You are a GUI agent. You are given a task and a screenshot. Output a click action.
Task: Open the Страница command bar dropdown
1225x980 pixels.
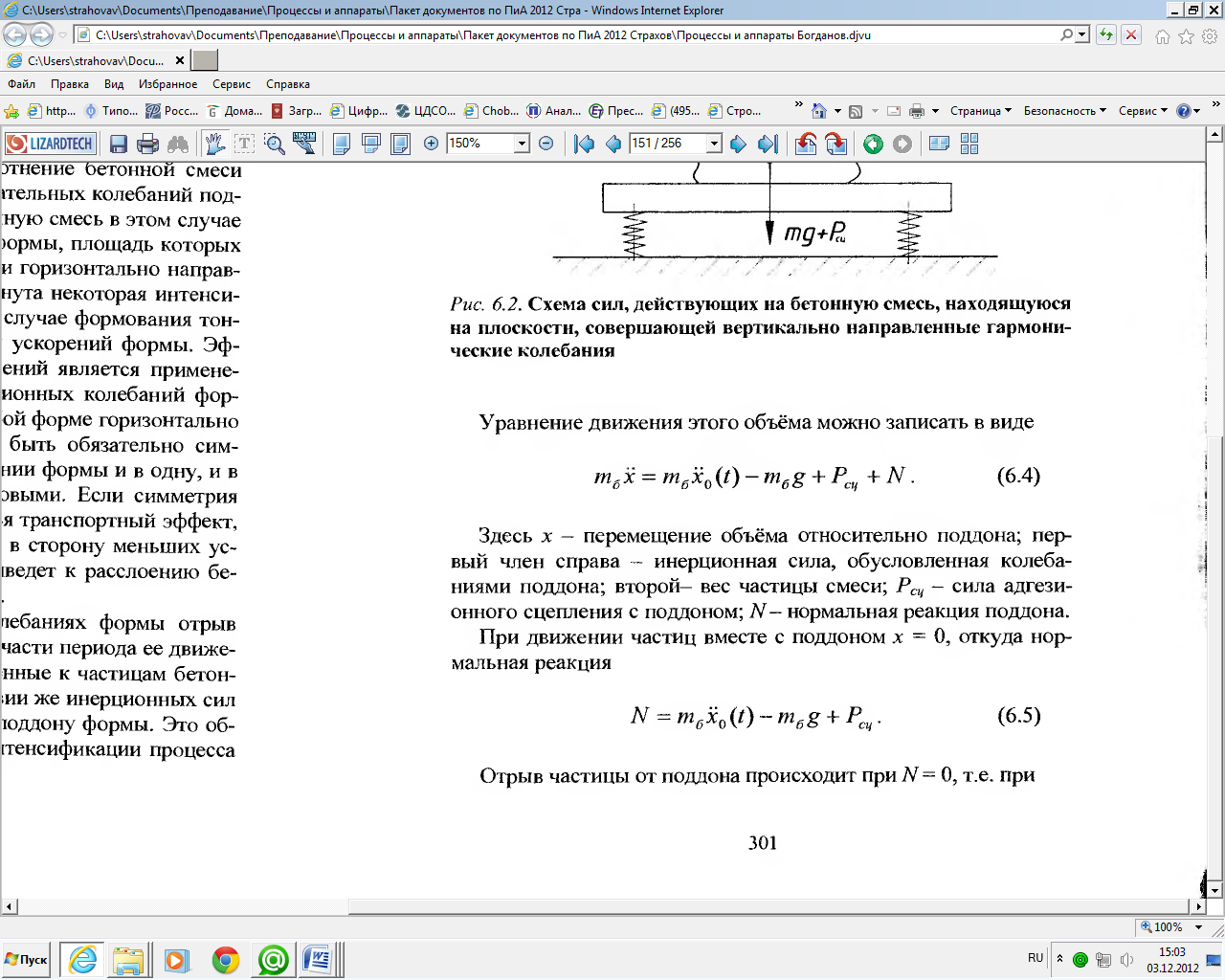coord(981,111)
